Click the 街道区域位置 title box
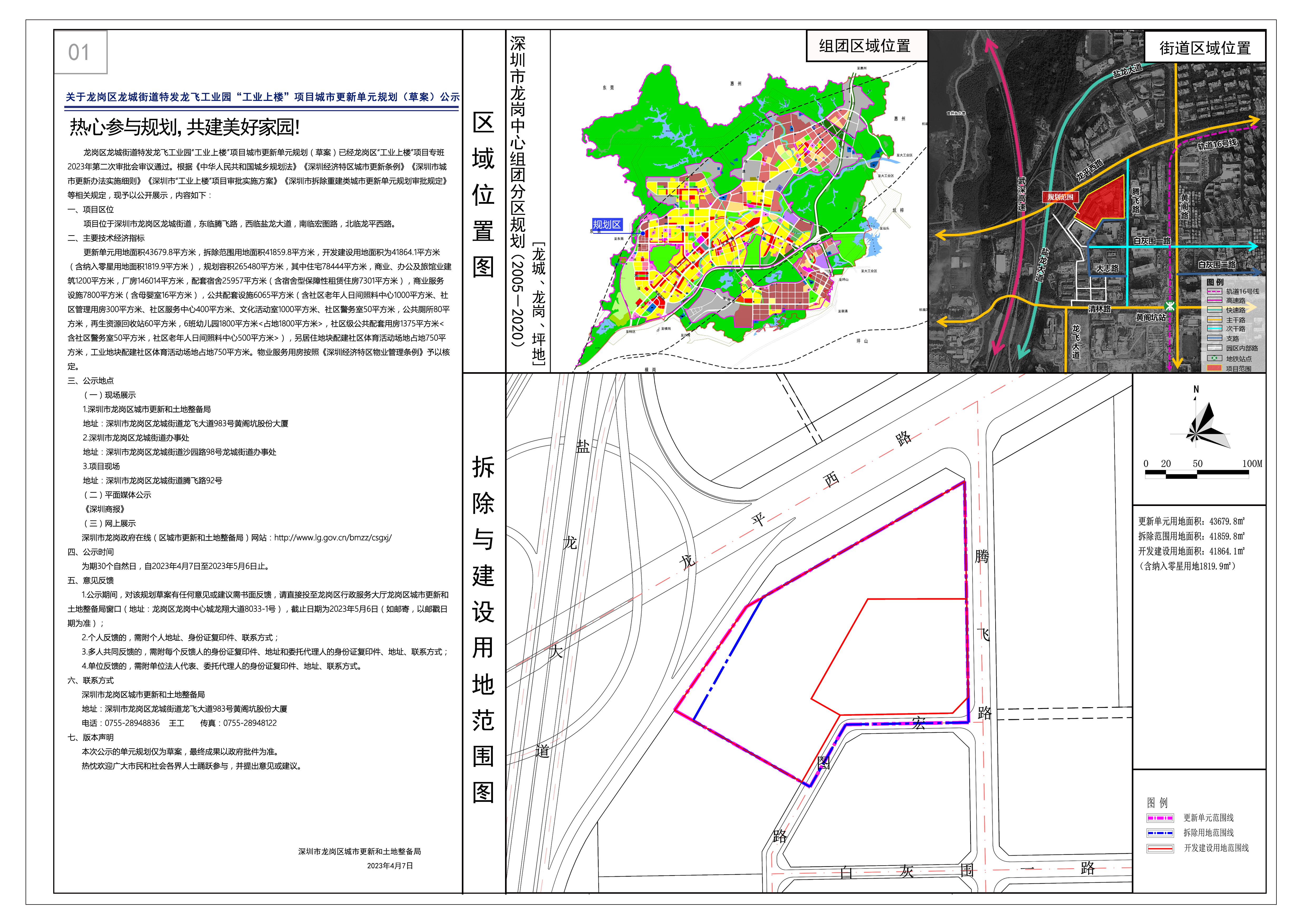Image resolution: width=1307 pixels, height=924 pixels. tap(1205, 48)
